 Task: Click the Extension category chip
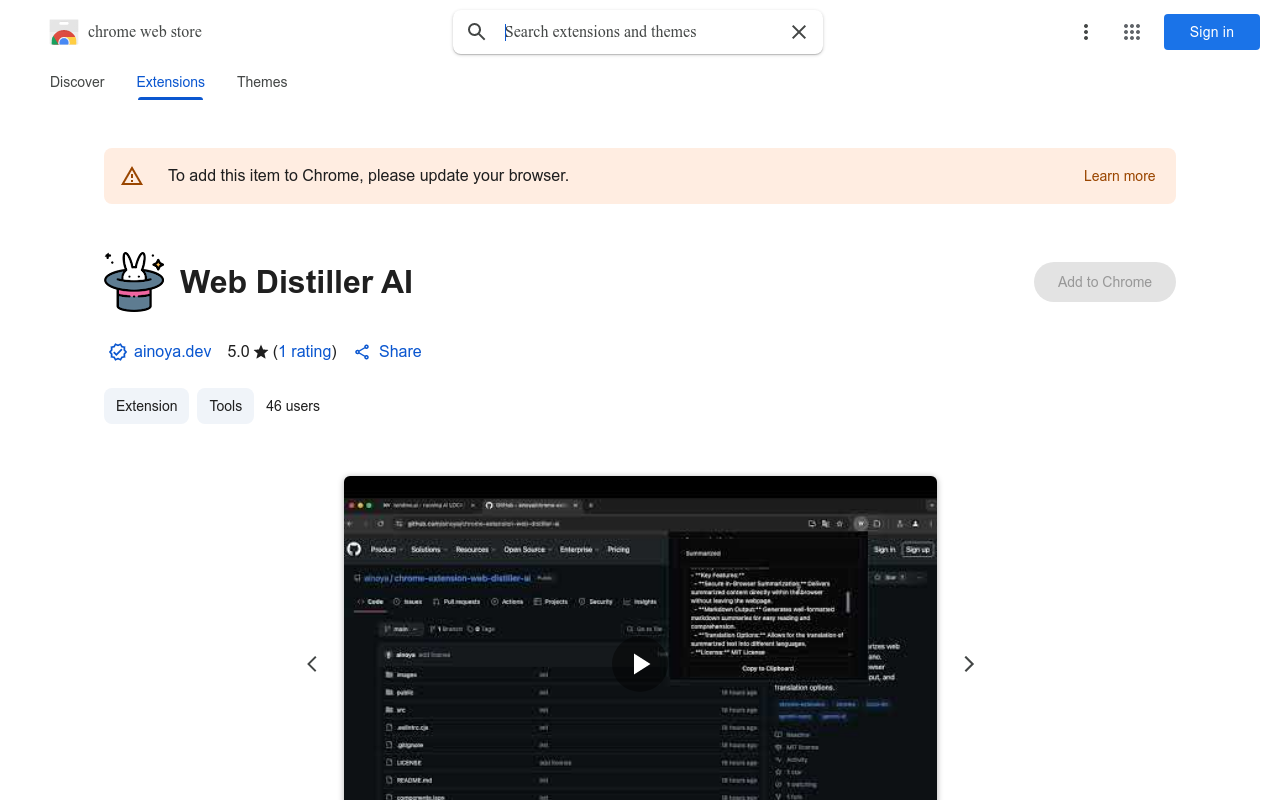(x=146, y=406)
